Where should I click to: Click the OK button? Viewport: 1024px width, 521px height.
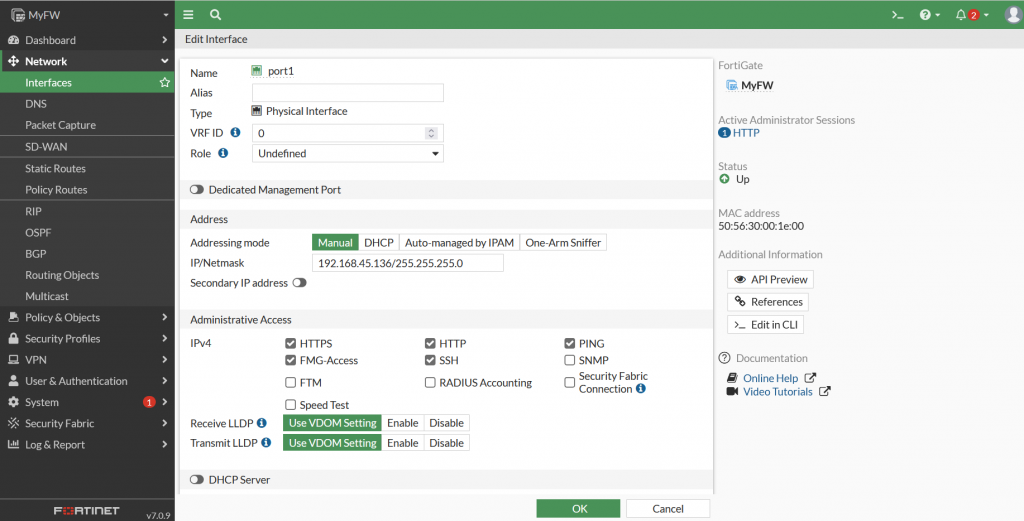[579, 509]
